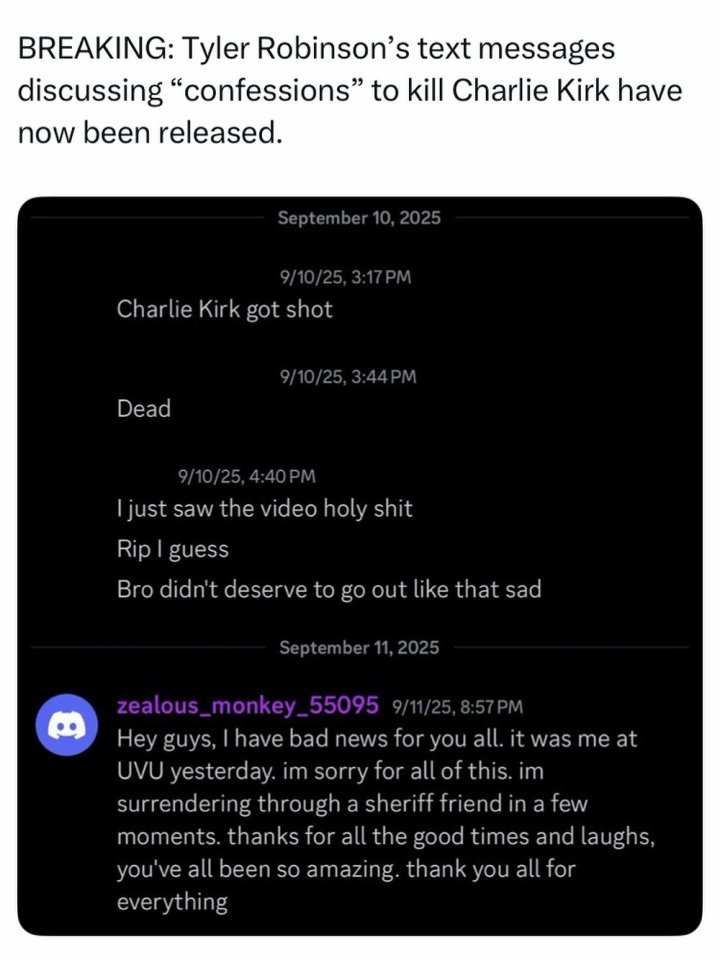Click the Discord logo avatar icon
This screenshot has width=720, height=960.
click(67, 729)
